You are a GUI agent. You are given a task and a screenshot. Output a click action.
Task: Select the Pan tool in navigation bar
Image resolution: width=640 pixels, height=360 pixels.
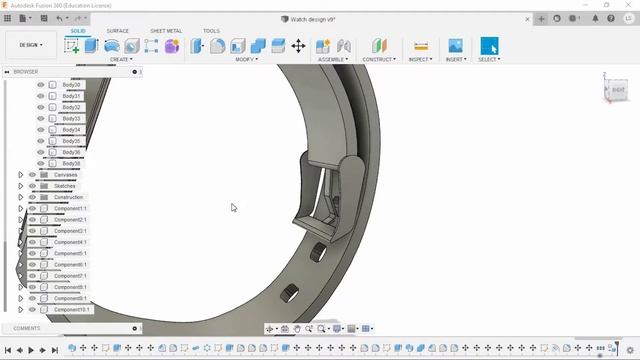point(297,329)
